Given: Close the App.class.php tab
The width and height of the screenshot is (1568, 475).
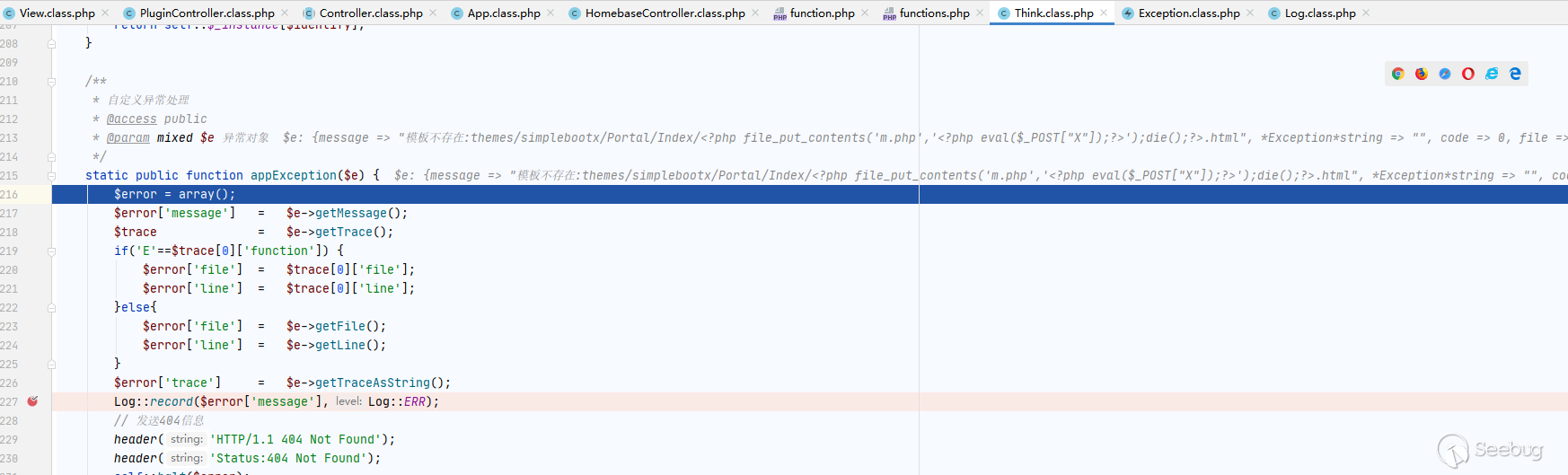Looking at the screenshot, I should [551, 13].
